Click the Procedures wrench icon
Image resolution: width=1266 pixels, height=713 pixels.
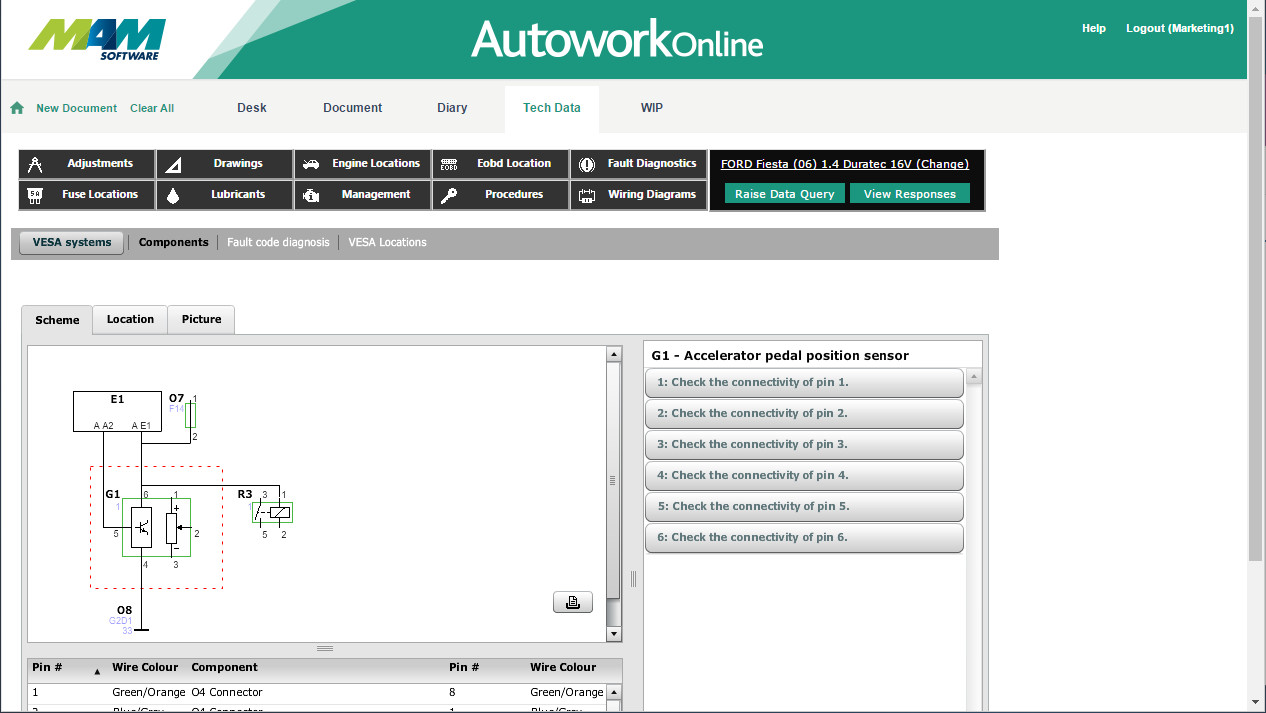(449, 195)
